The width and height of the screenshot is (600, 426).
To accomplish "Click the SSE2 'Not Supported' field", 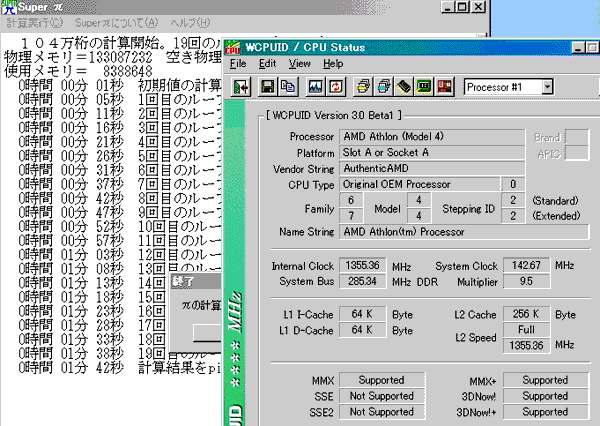I will point(382,412).
